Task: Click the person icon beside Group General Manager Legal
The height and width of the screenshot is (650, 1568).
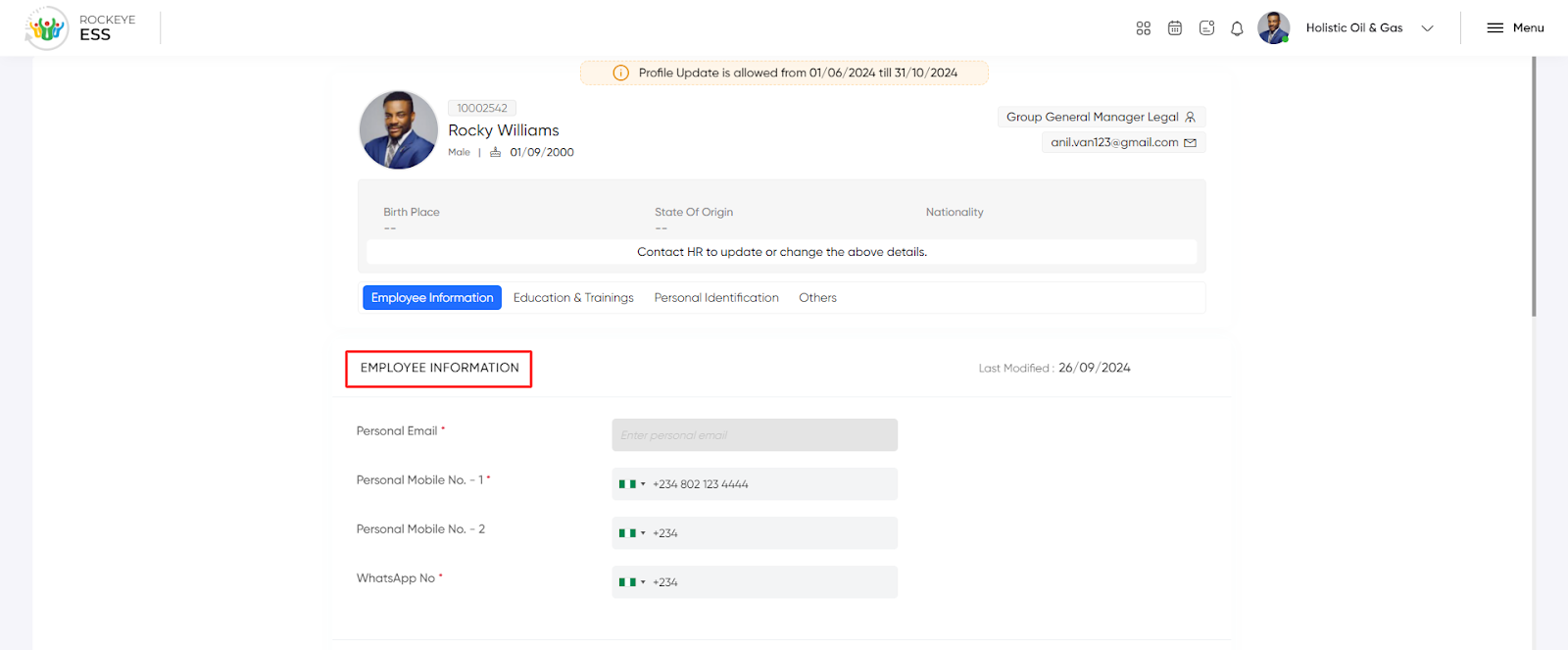Action: (1191, 117)
